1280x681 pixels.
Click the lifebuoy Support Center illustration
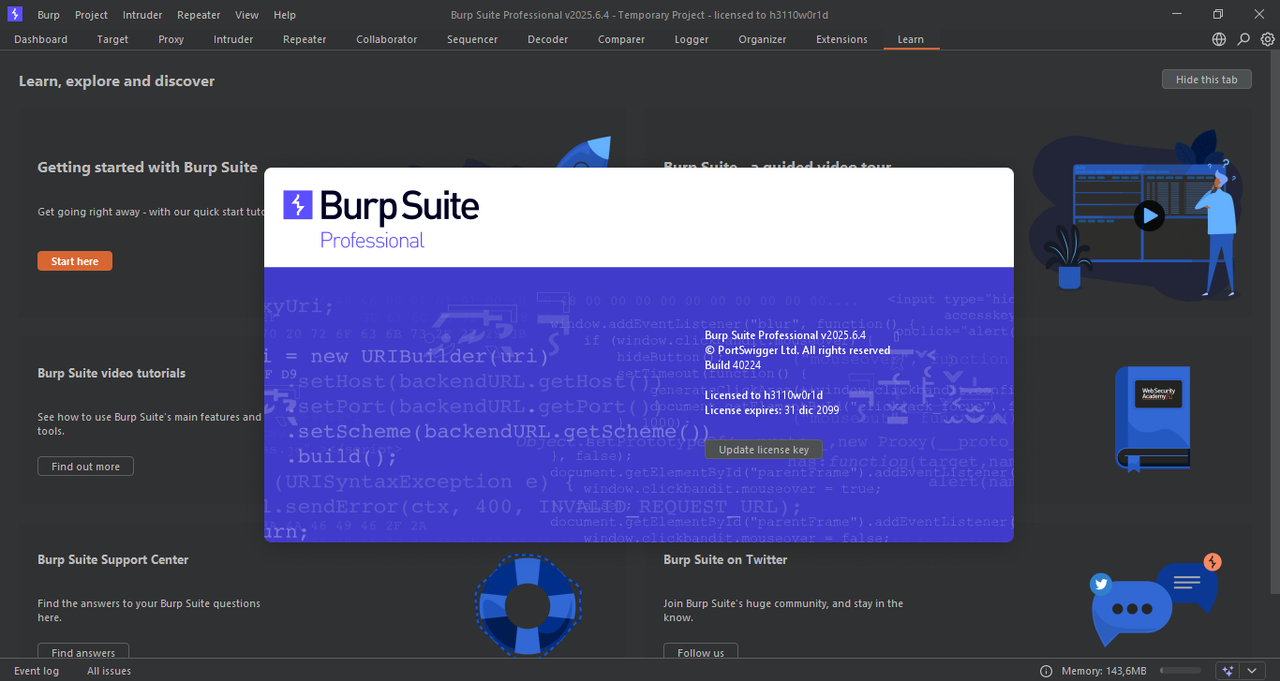(528, 605)
